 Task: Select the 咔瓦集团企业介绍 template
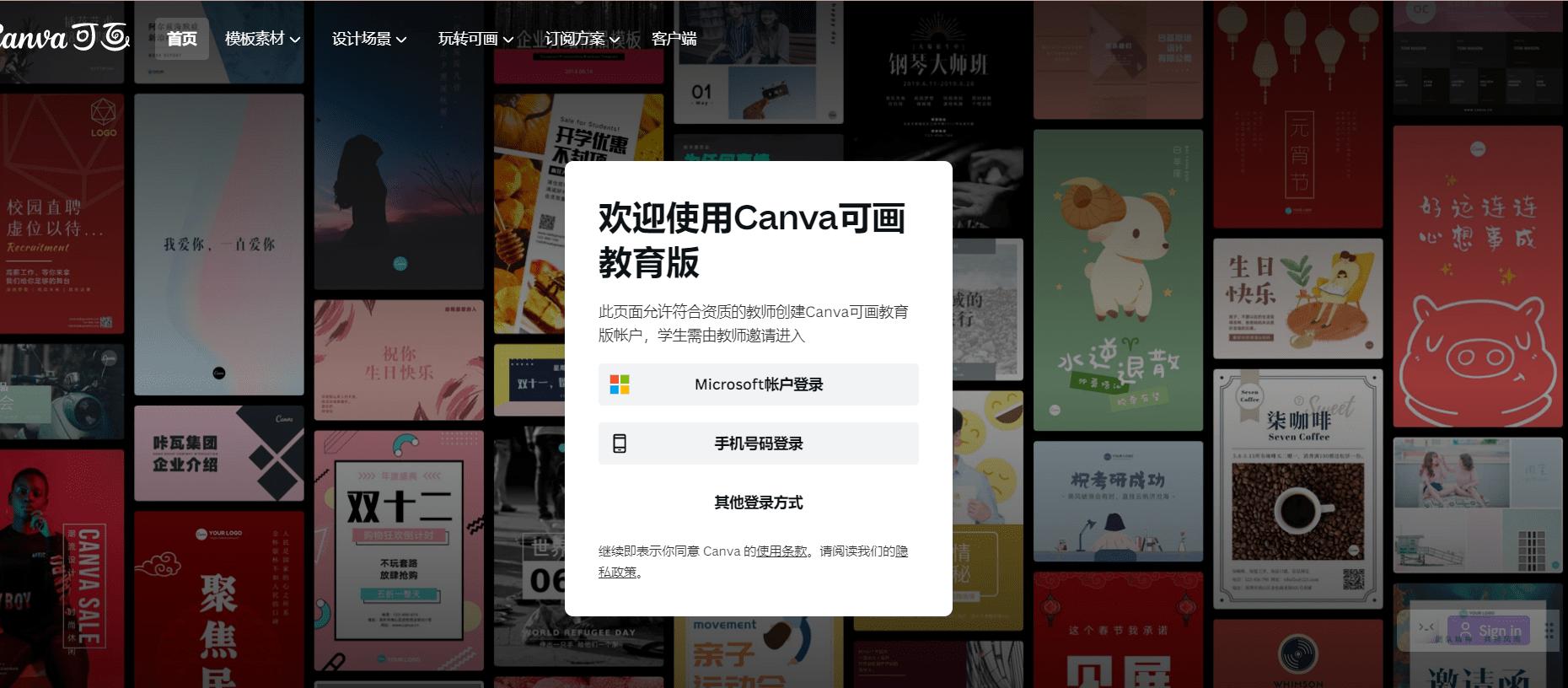click(x=219, y=454)
